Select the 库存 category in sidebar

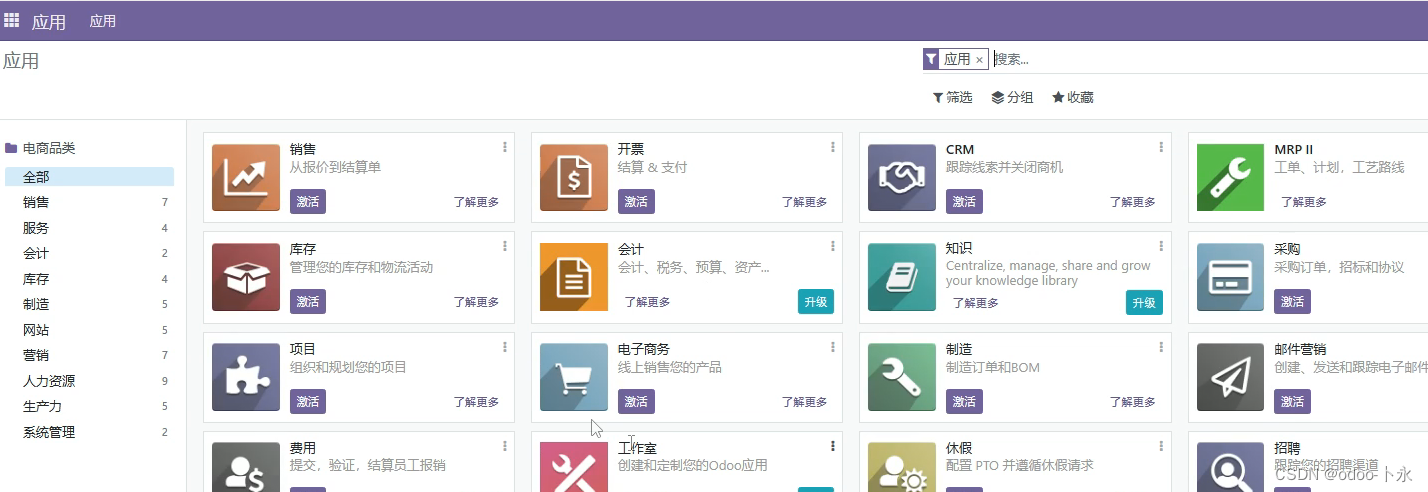pyautogui.click(x=89, y=279)
